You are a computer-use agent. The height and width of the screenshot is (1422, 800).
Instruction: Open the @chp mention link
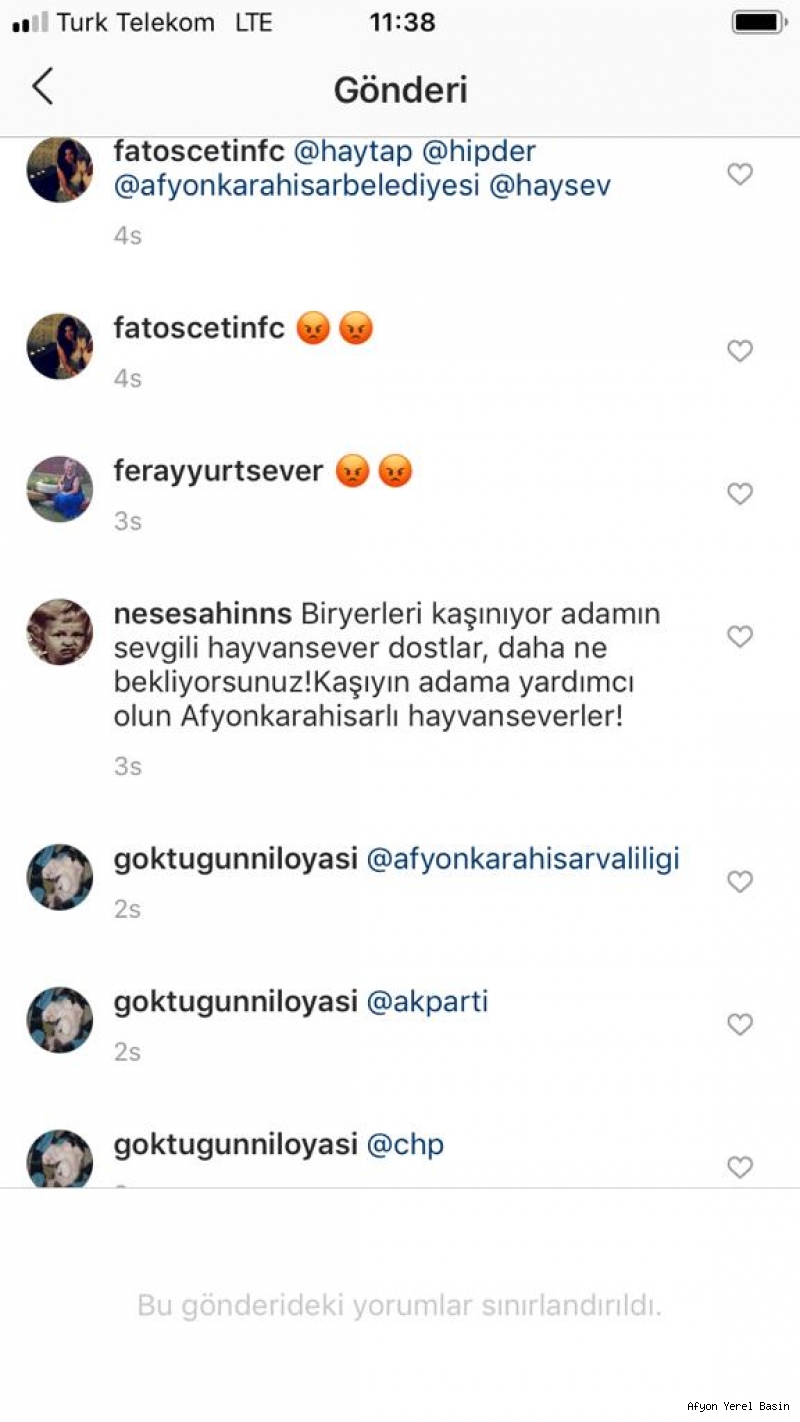[x=406, y=1145]
